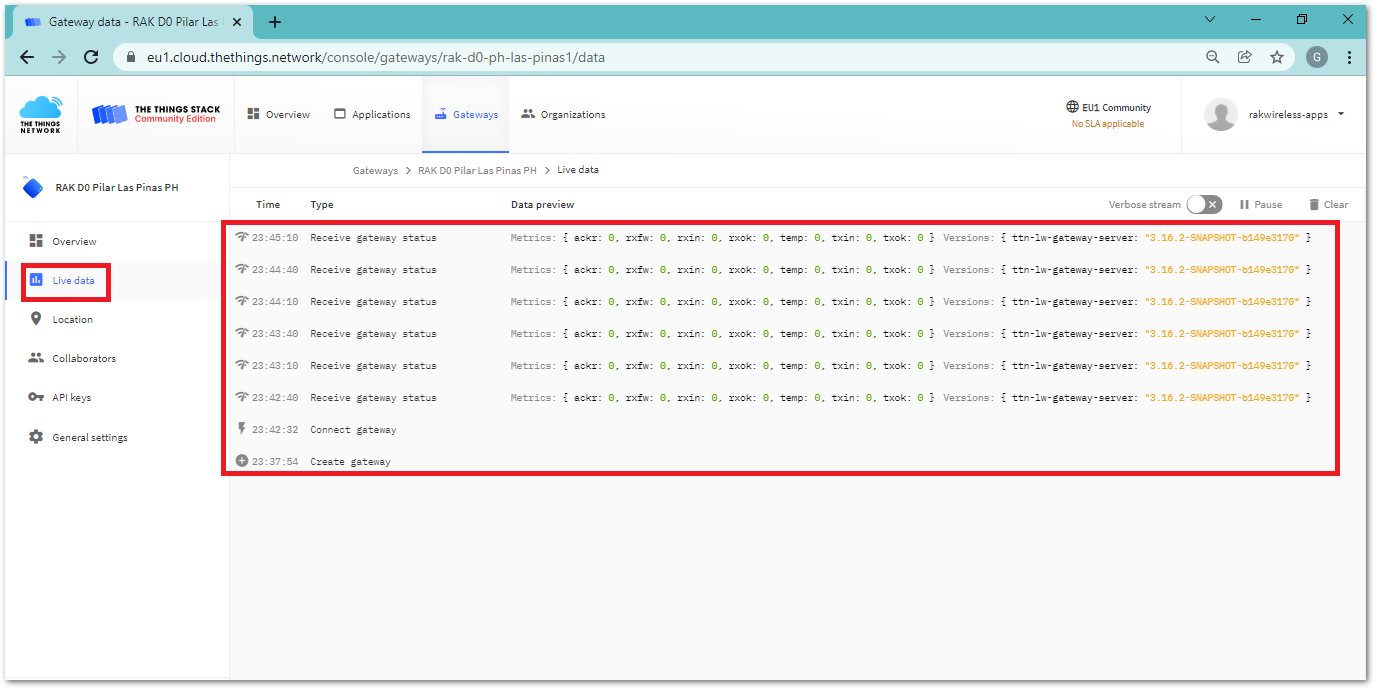Pause the live data stream
This screenshot has height=689, width=1375.
[1260, 204]
